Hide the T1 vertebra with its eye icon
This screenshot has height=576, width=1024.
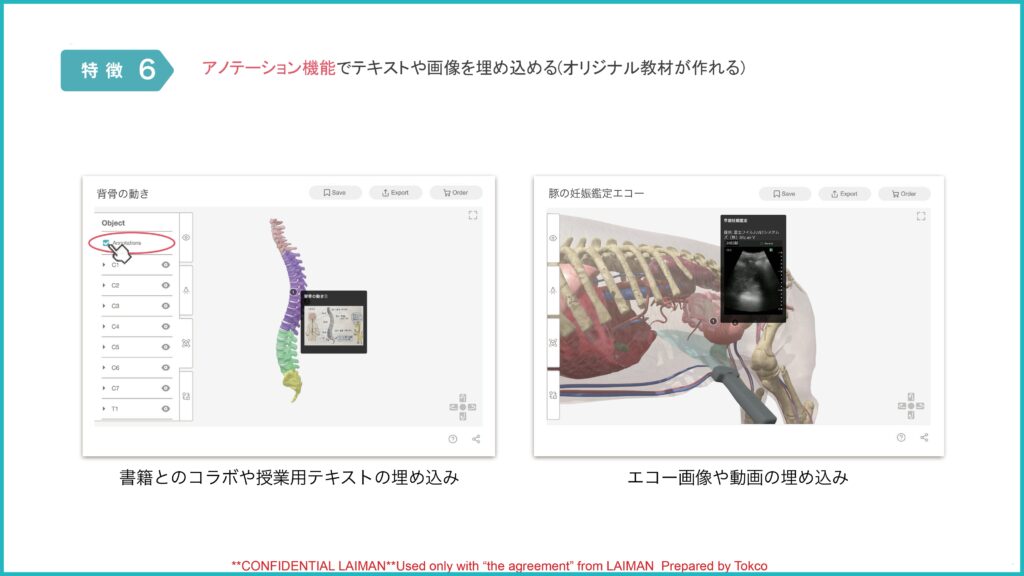(x=166, y=408)
